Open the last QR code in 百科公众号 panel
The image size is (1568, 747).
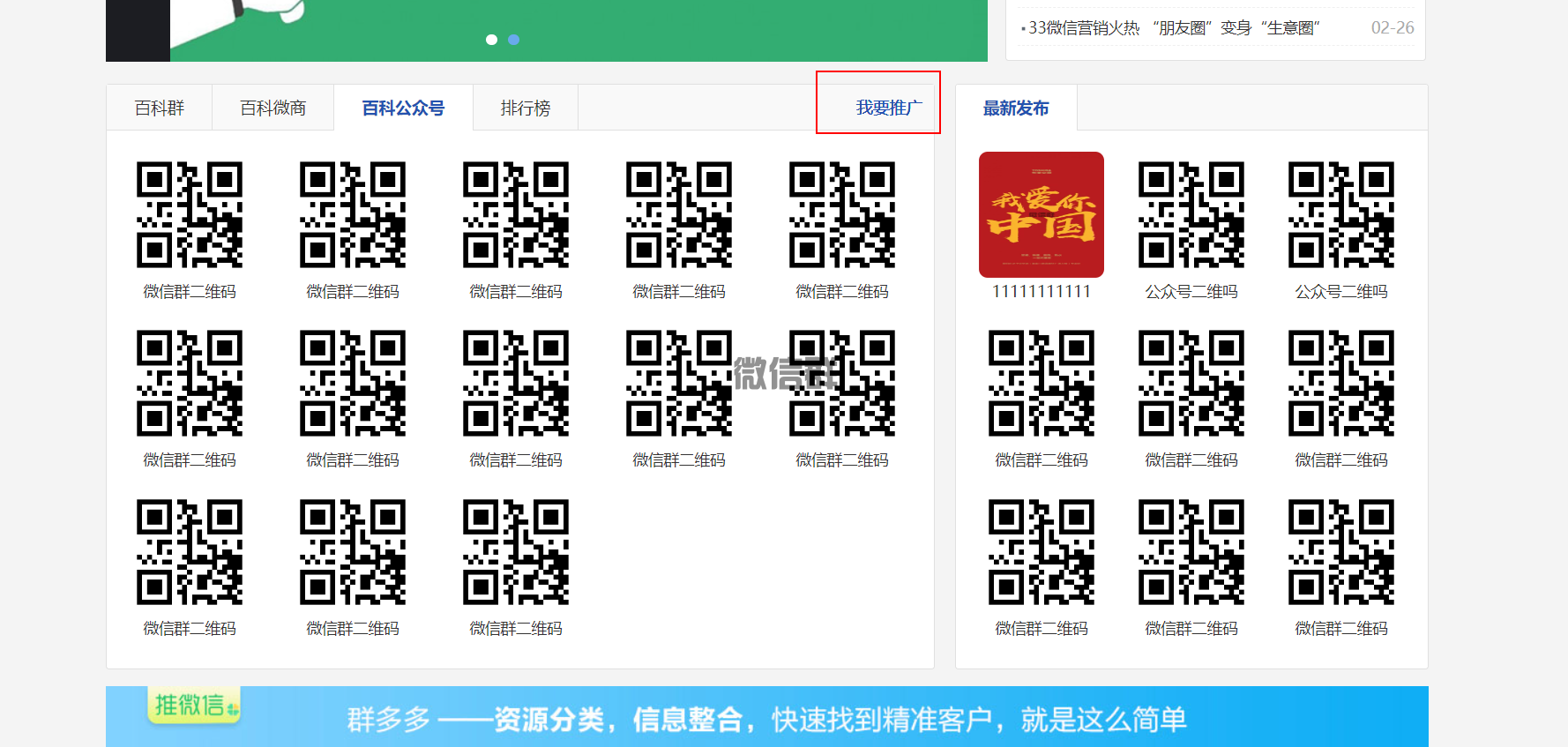(x=516, y=552)
